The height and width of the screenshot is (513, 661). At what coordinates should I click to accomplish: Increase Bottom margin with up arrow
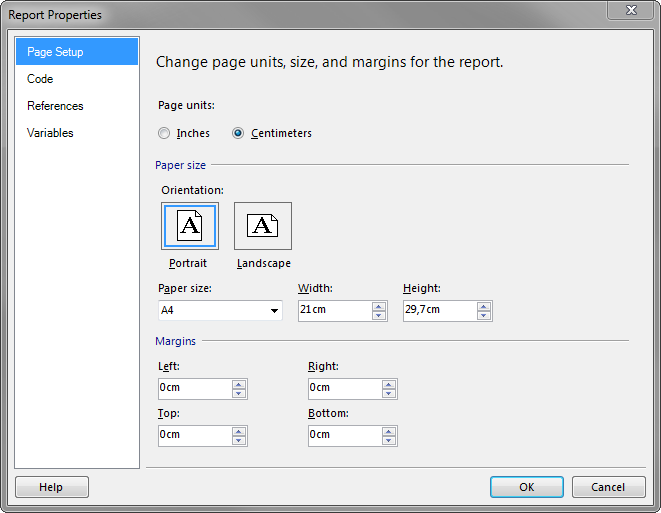tap(389, 431)
